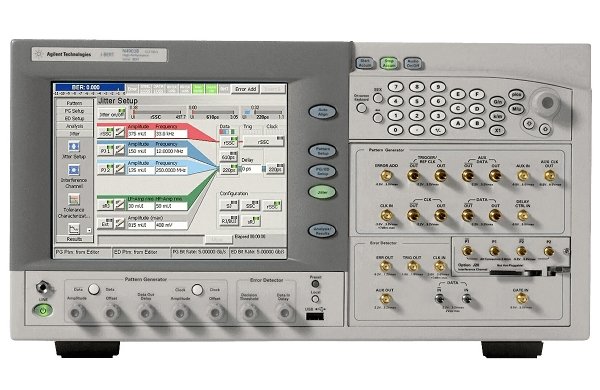Click the waveform shape icon in PJ 2 row
This screenshot has width=600, height=390.
pos(120,169)
